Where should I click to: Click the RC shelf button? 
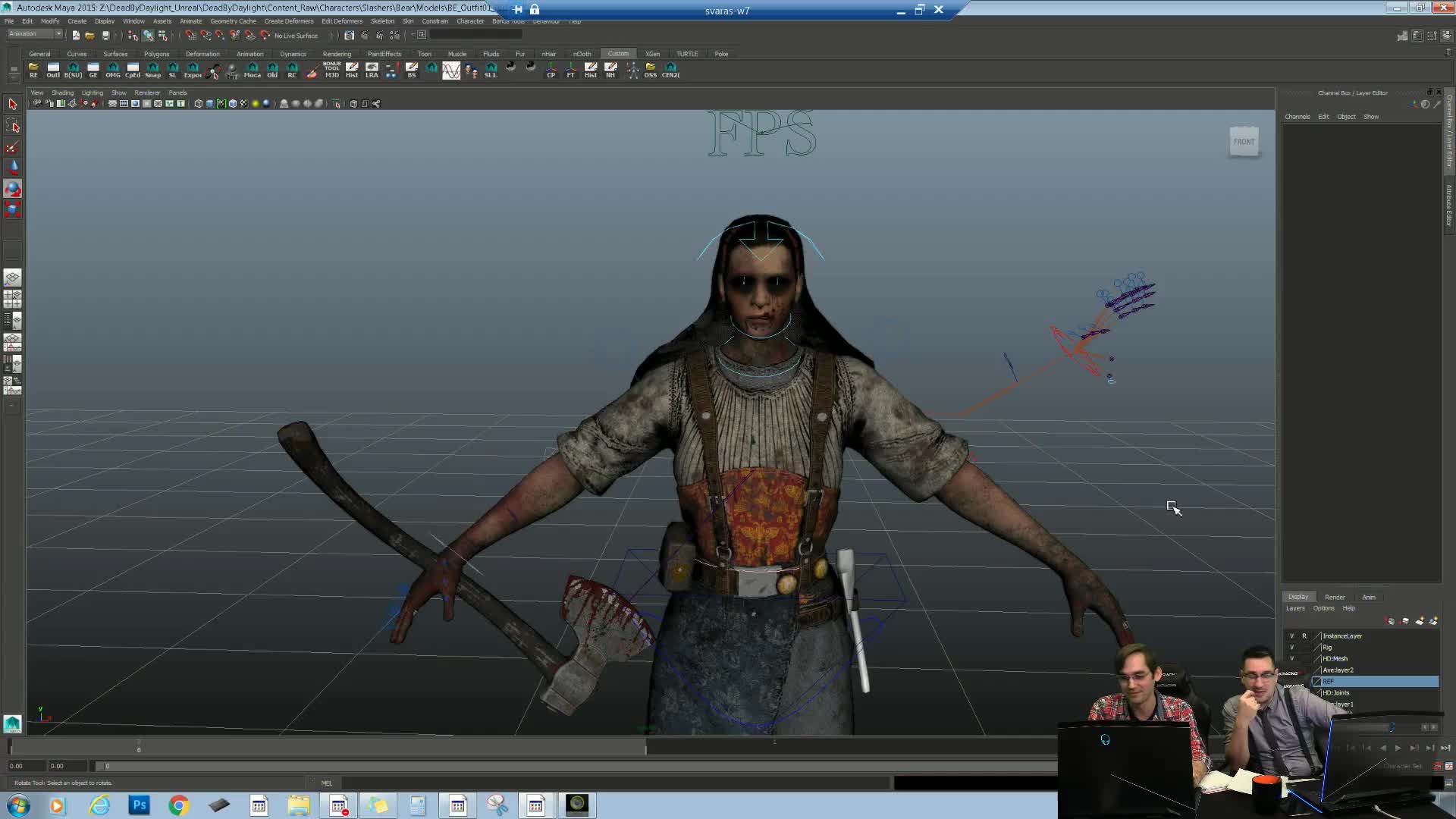coord(292,71)
